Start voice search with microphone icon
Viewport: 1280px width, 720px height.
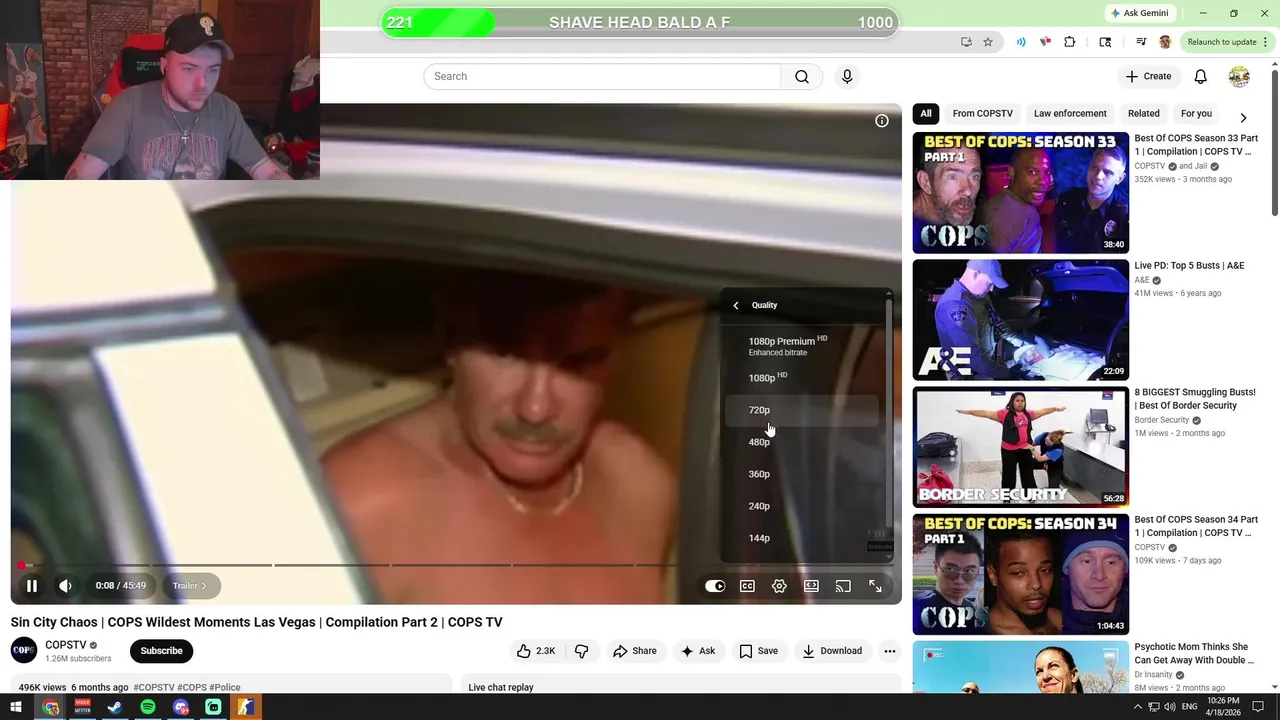coord(847,76)
